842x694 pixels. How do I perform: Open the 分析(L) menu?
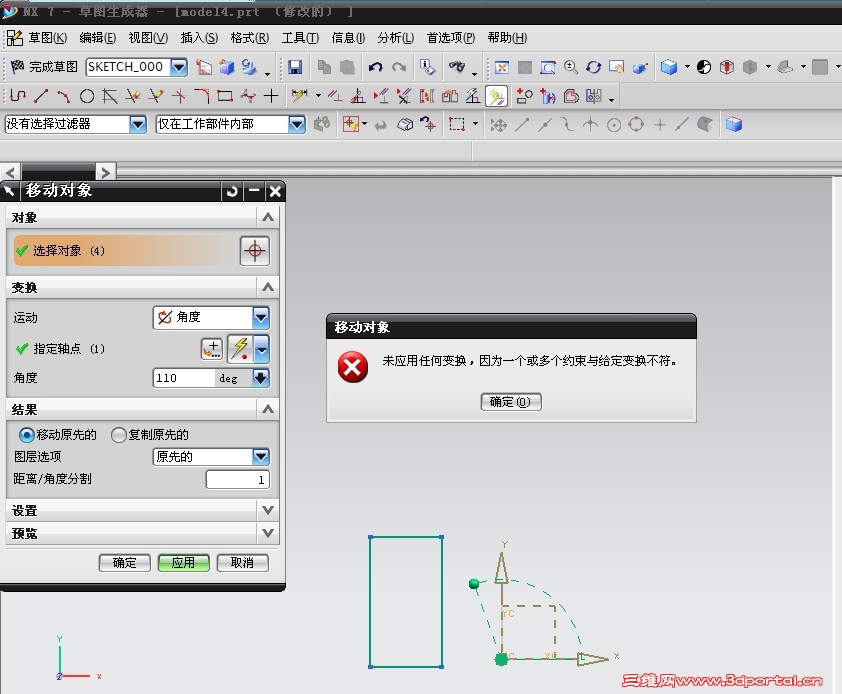pos(395,38)
